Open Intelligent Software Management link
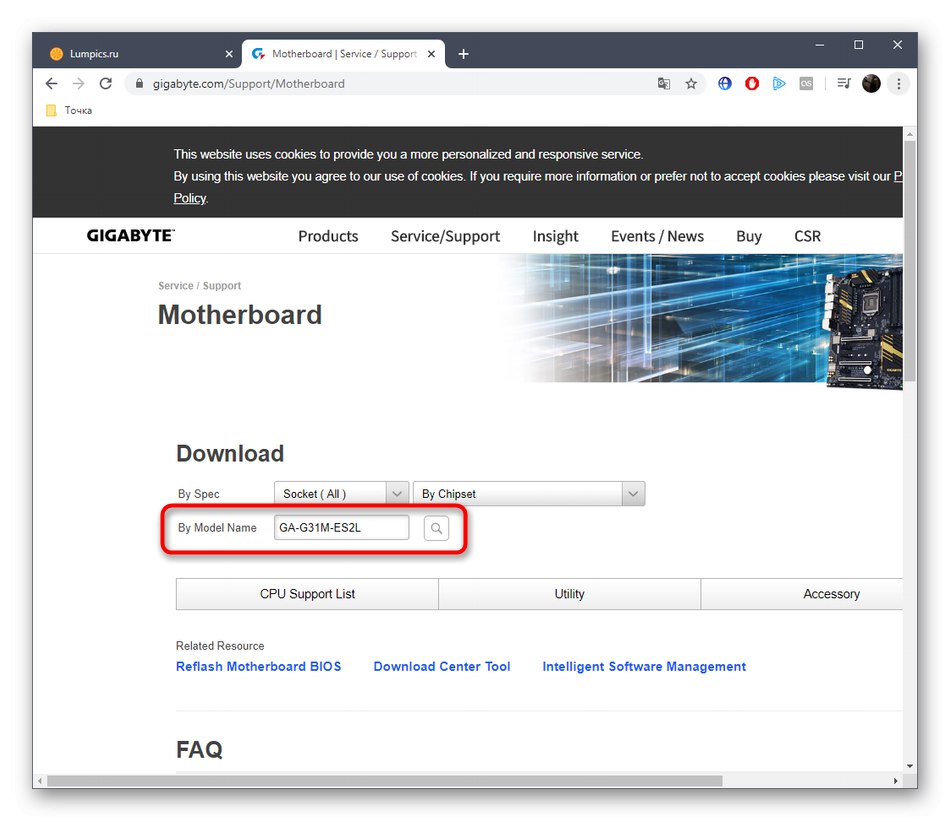The width and height of the screenshot is (950, 821). [x=644, y=666]
